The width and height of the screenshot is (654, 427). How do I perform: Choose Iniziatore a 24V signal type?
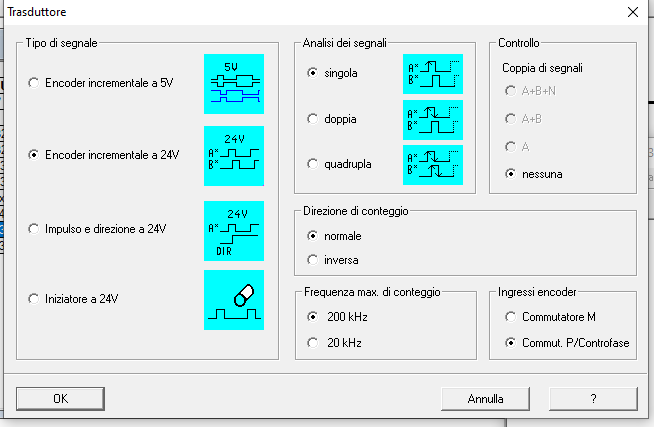[x=73, y=299]
